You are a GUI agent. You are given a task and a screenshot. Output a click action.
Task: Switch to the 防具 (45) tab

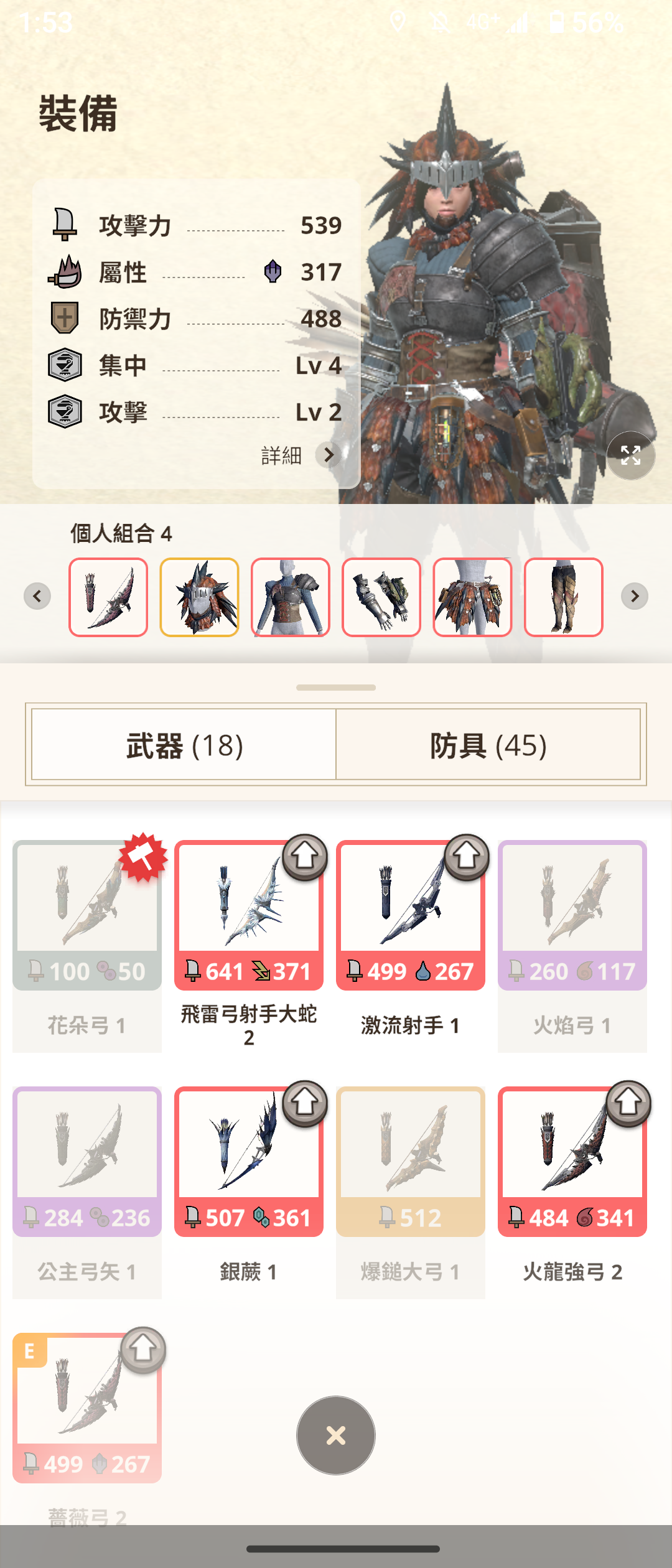tap(488, 745)
